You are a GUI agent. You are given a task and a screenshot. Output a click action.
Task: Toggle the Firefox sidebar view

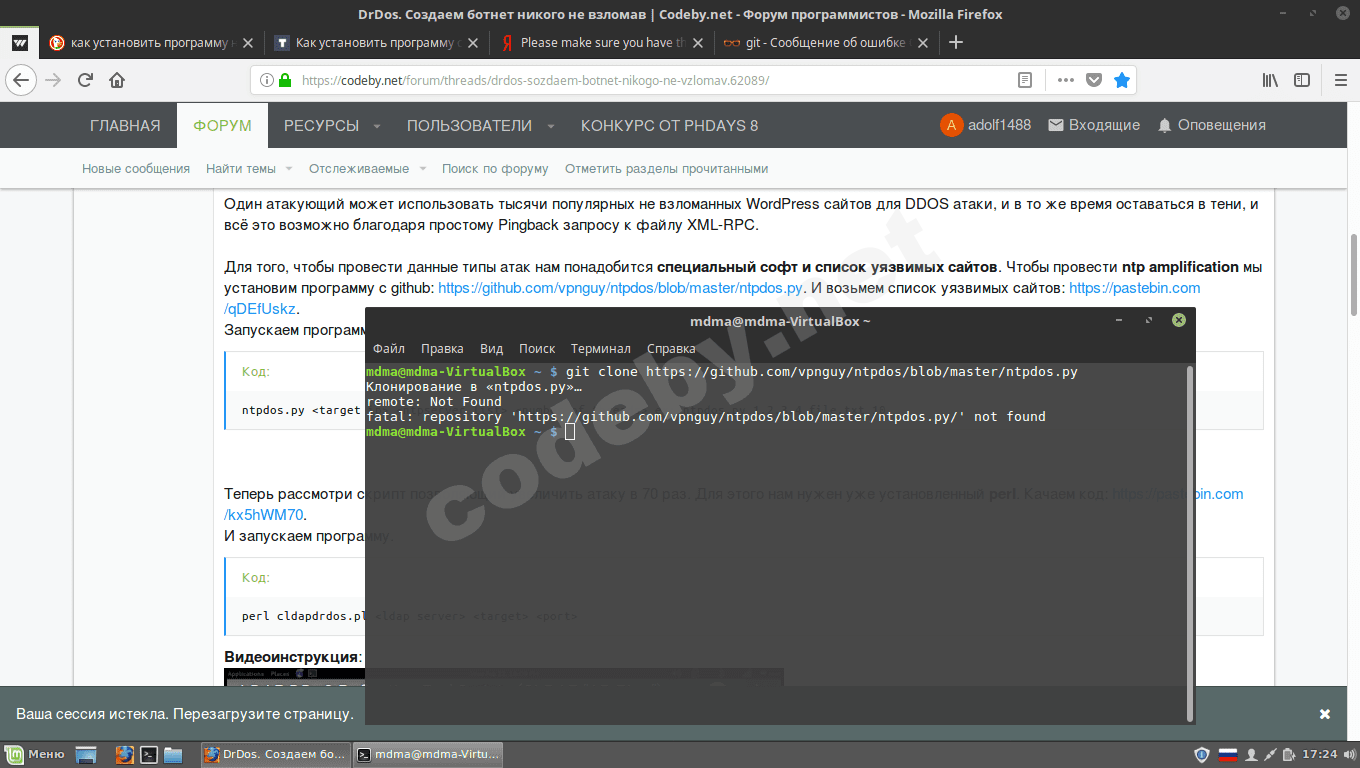(1302, 80)
